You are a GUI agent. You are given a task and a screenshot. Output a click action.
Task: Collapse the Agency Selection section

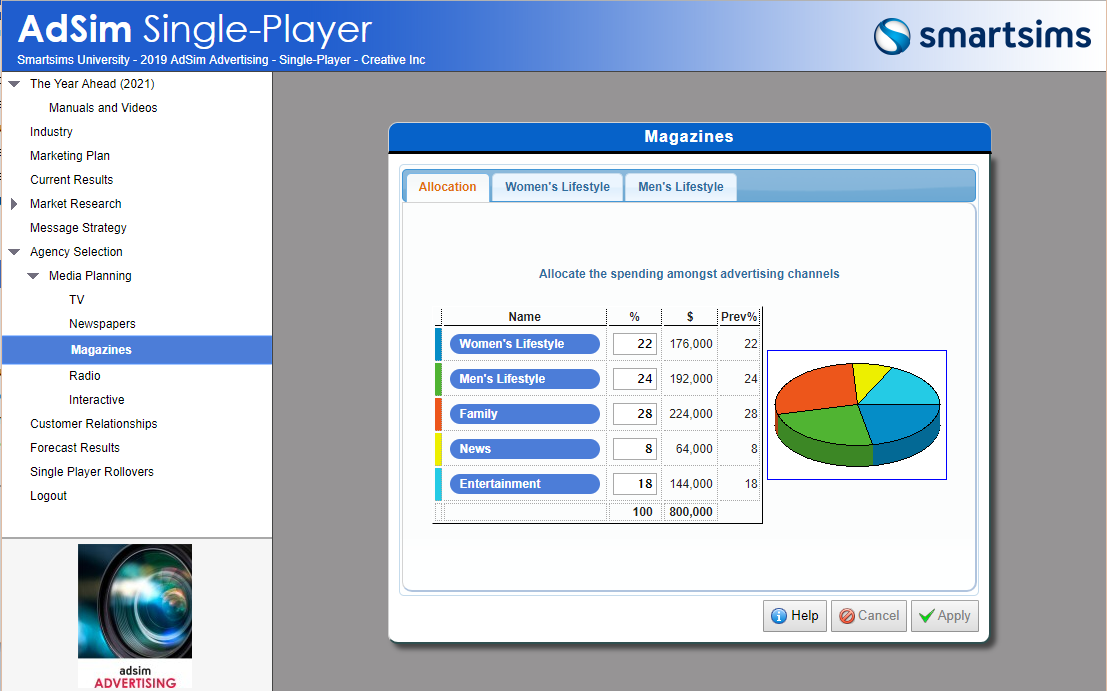coord(14,252)
